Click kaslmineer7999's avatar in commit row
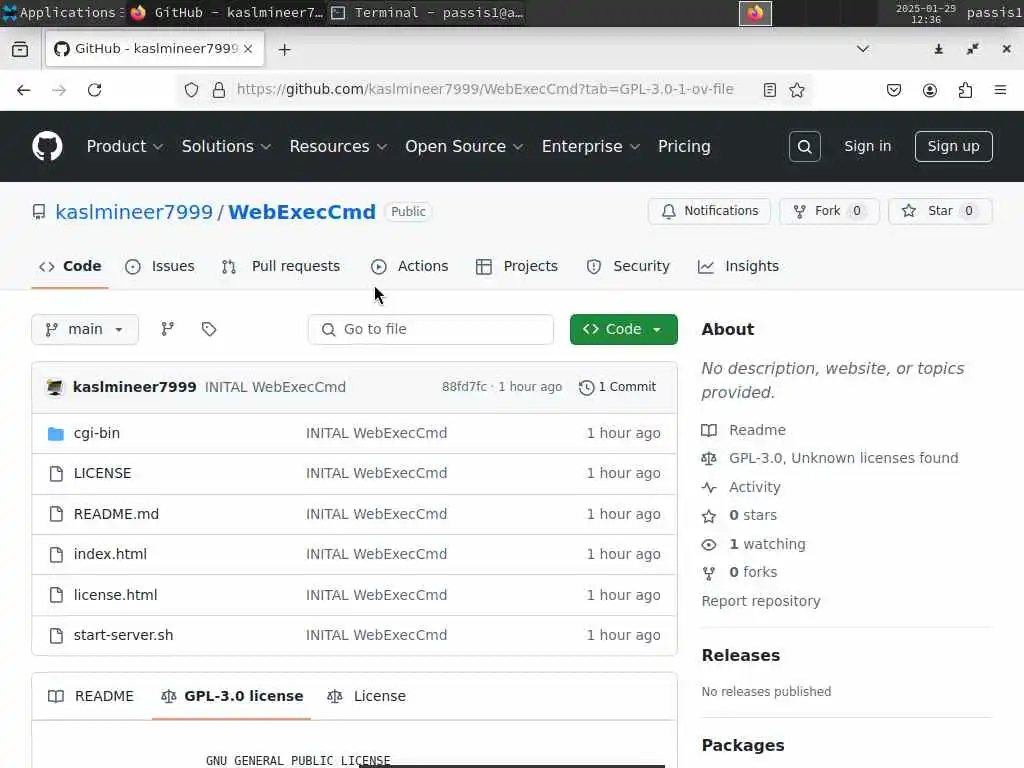Screen dimensions: 1024x768 pos(55,387)
